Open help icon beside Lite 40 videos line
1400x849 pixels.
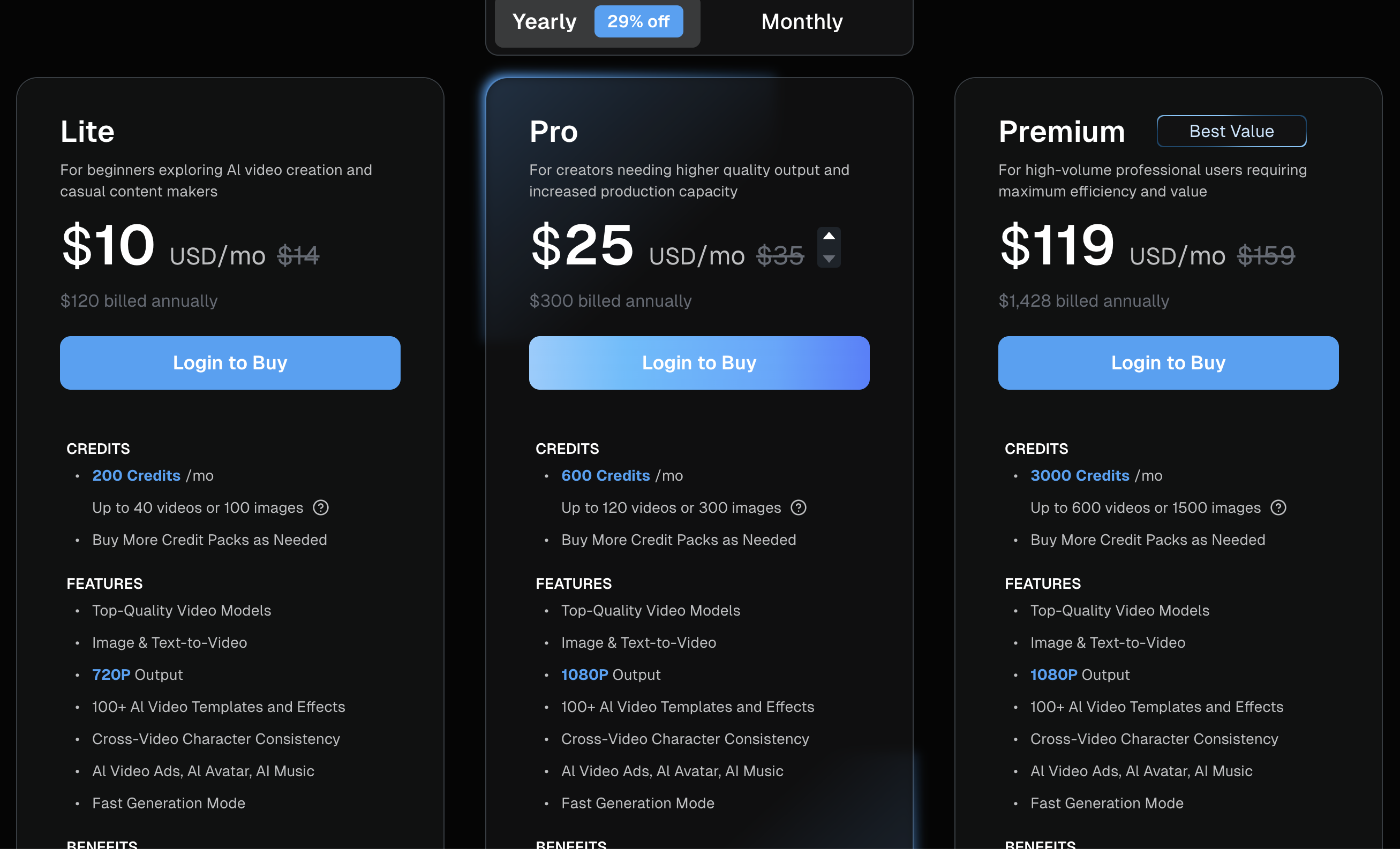[x=321, y=507]
